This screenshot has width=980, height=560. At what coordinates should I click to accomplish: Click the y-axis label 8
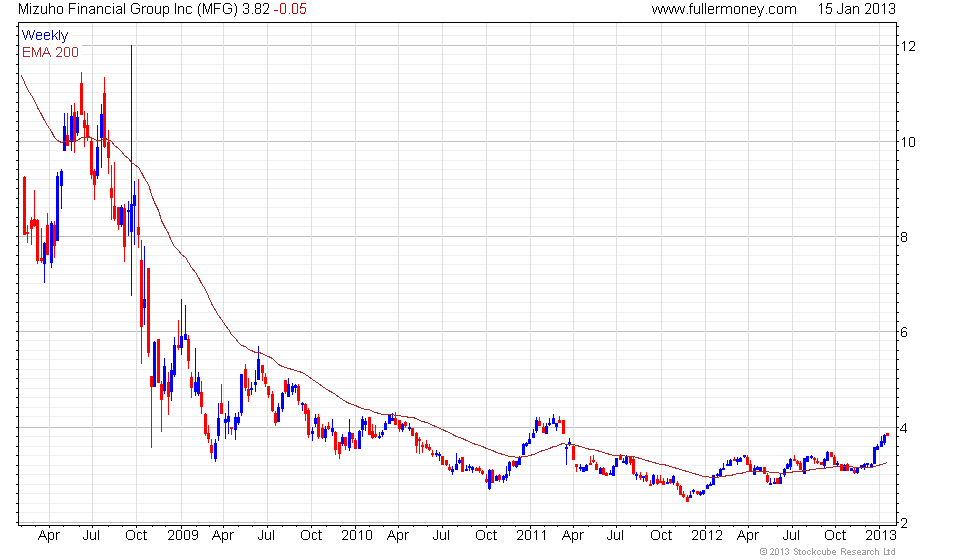(x=904, y=237)
